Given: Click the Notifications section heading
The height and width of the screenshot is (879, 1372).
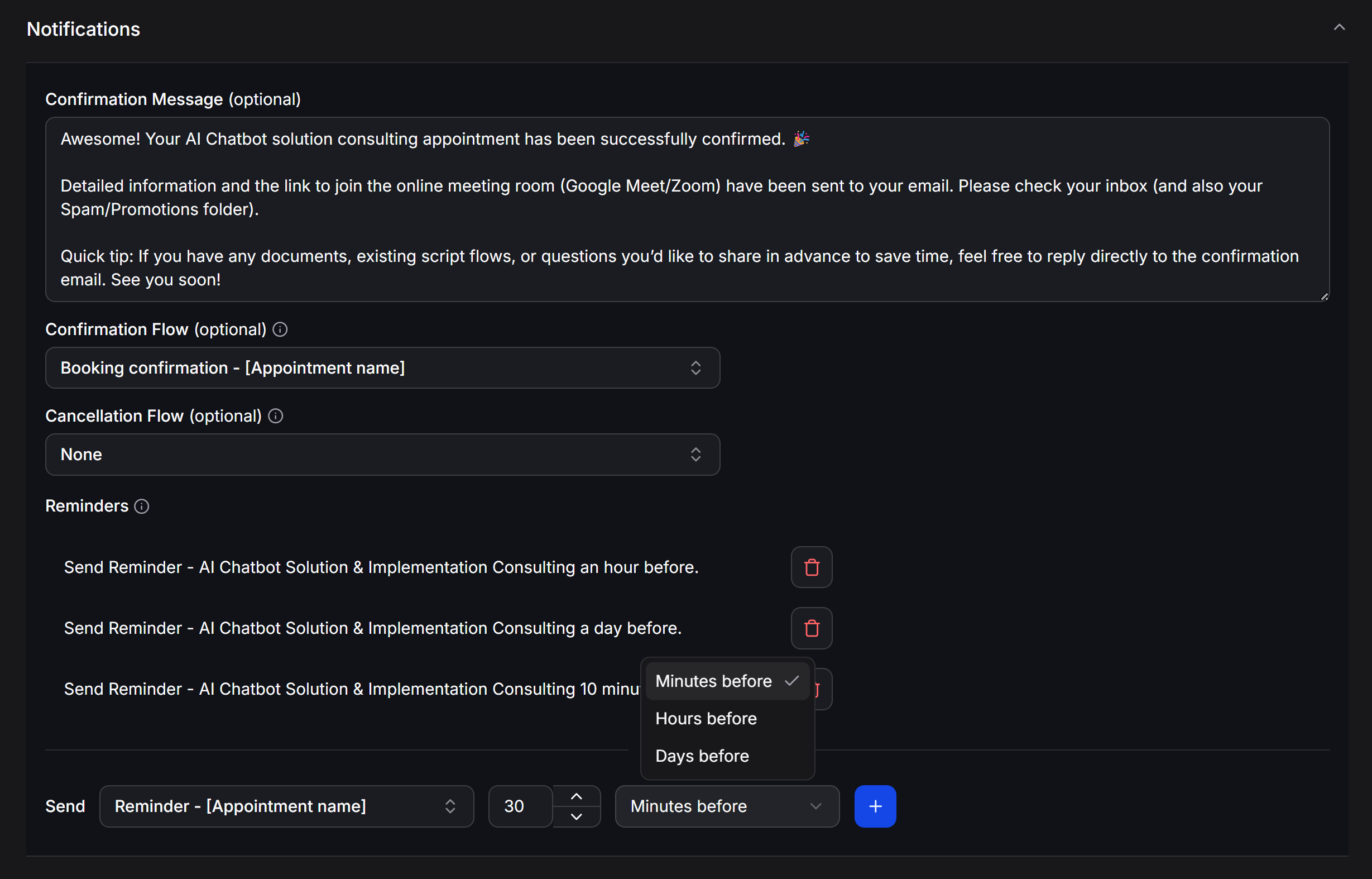Looking at the screenshot, I should [83, 29].
